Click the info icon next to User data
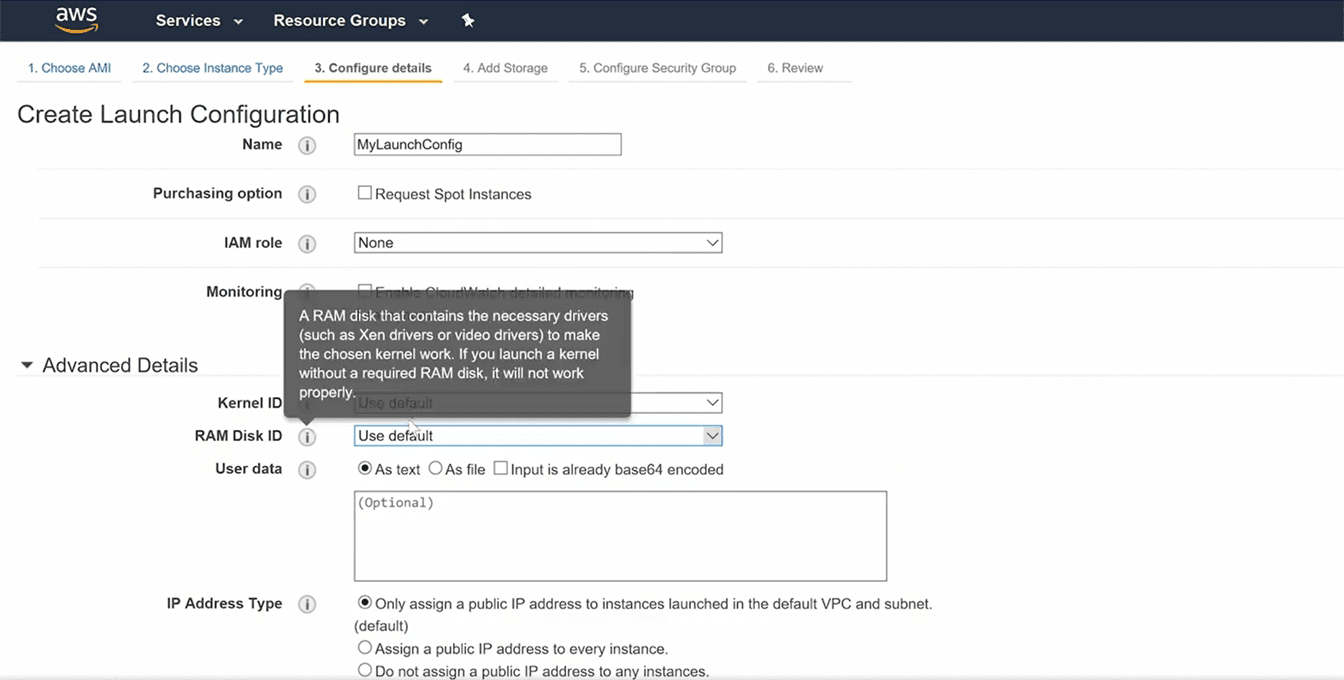1344x680 pixels. point(307,470)
